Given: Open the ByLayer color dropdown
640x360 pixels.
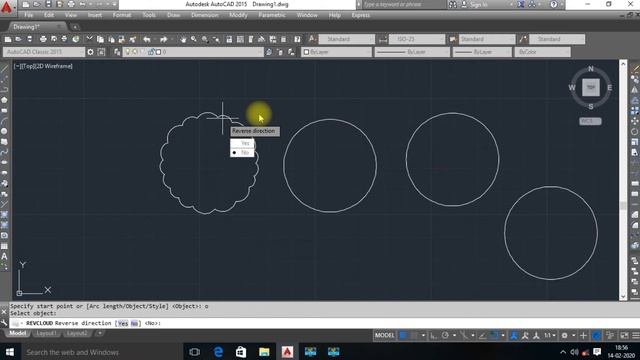Looking at the screenshot, I should [337, 52].
